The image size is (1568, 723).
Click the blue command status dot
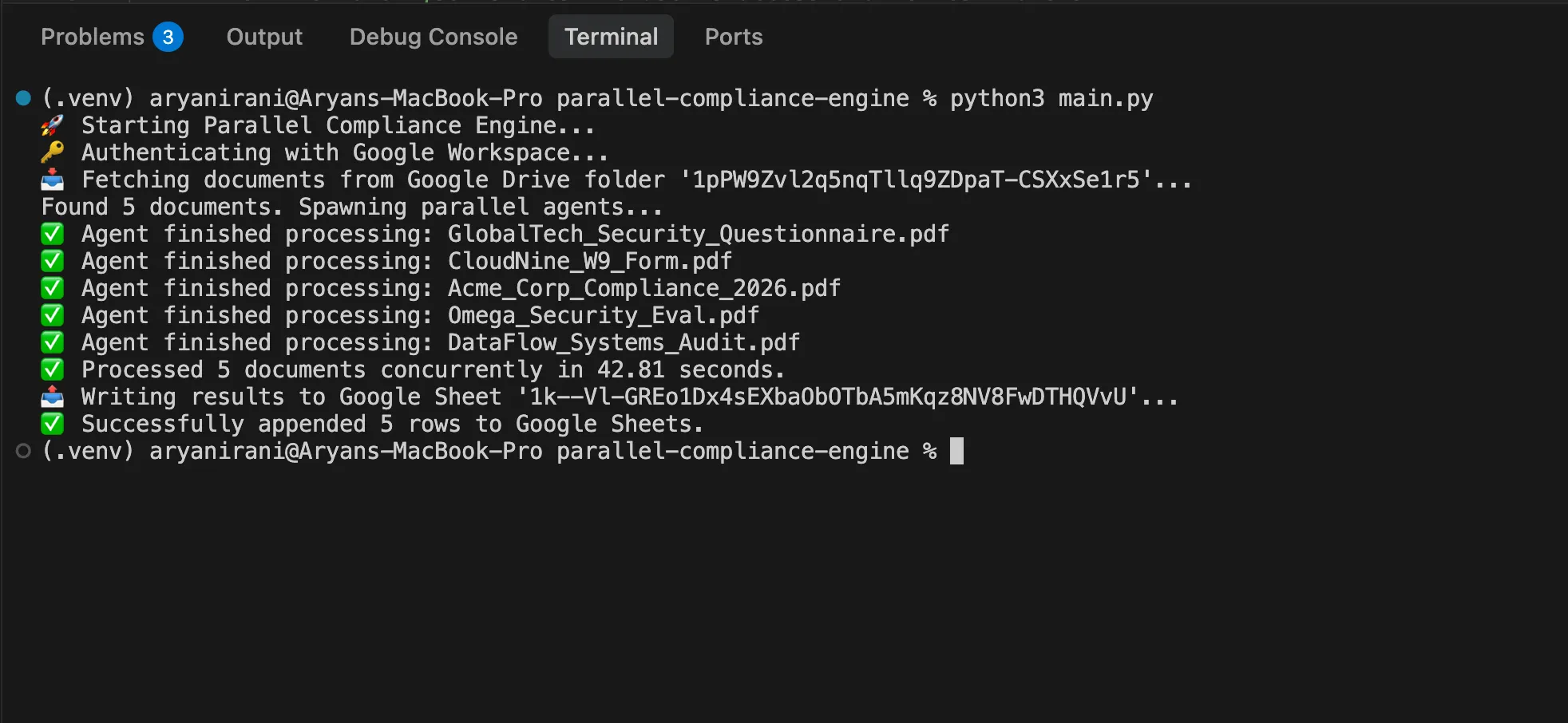coord(23,98)
